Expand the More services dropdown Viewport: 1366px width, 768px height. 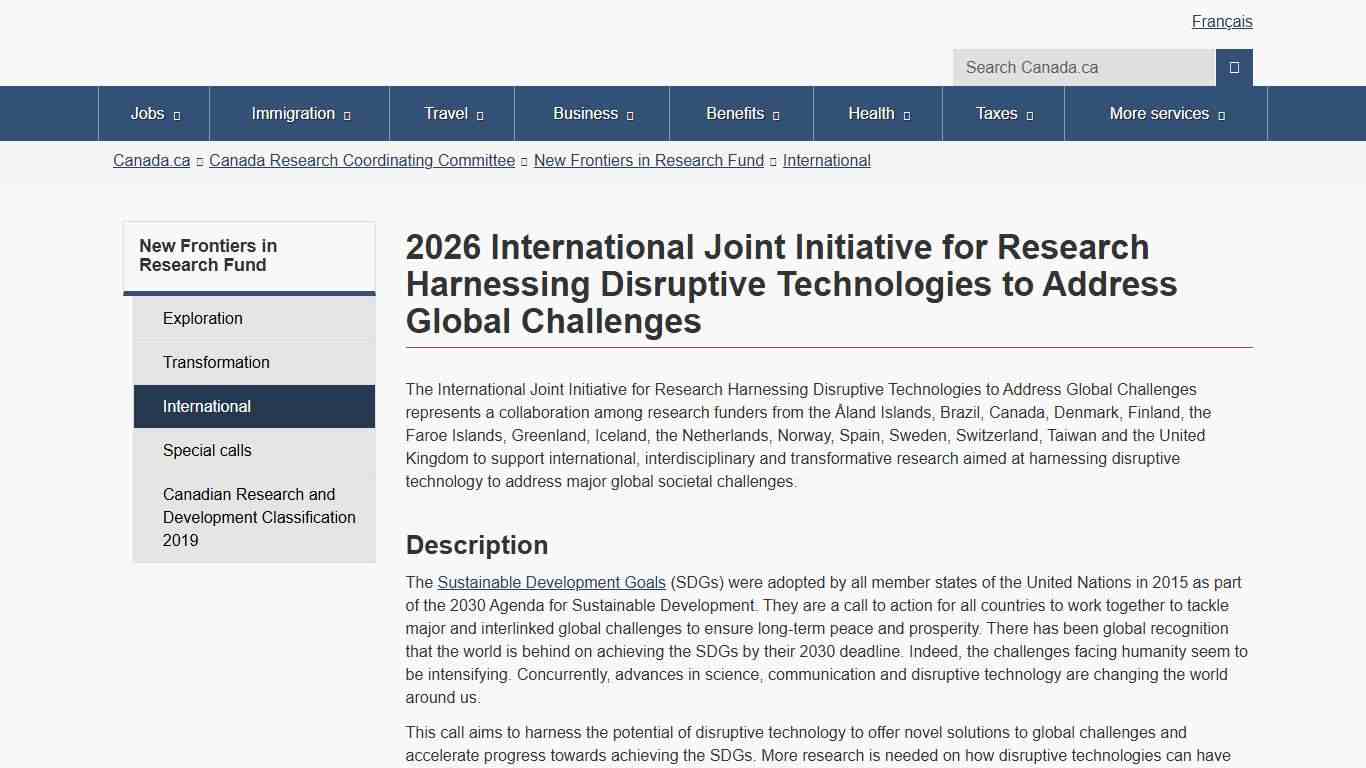(1165, 113)
